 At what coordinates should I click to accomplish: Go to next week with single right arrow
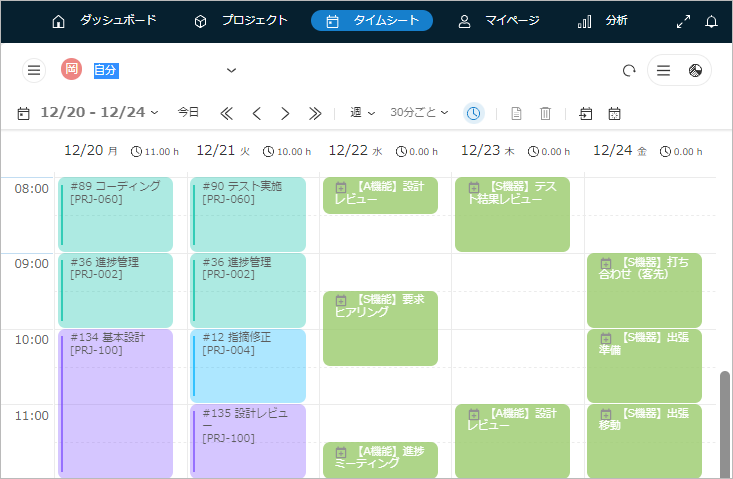pyautogui.click(x=285, y=113)
